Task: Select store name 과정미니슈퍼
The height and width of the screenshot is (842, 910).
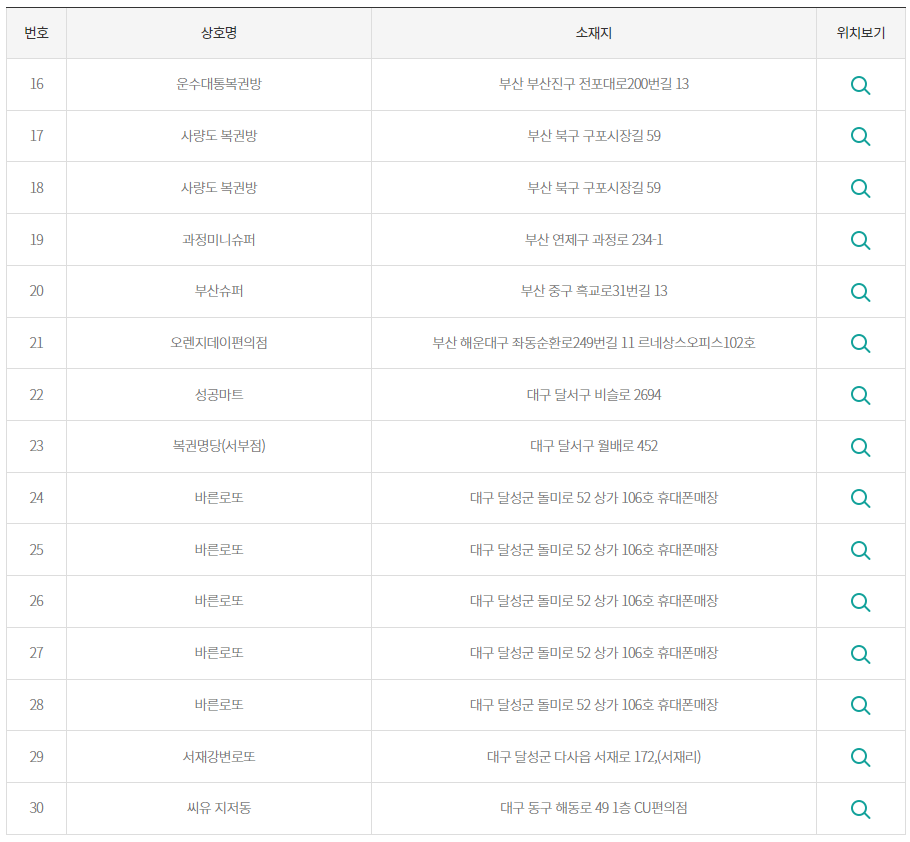Action: click(x=219, y=240)
